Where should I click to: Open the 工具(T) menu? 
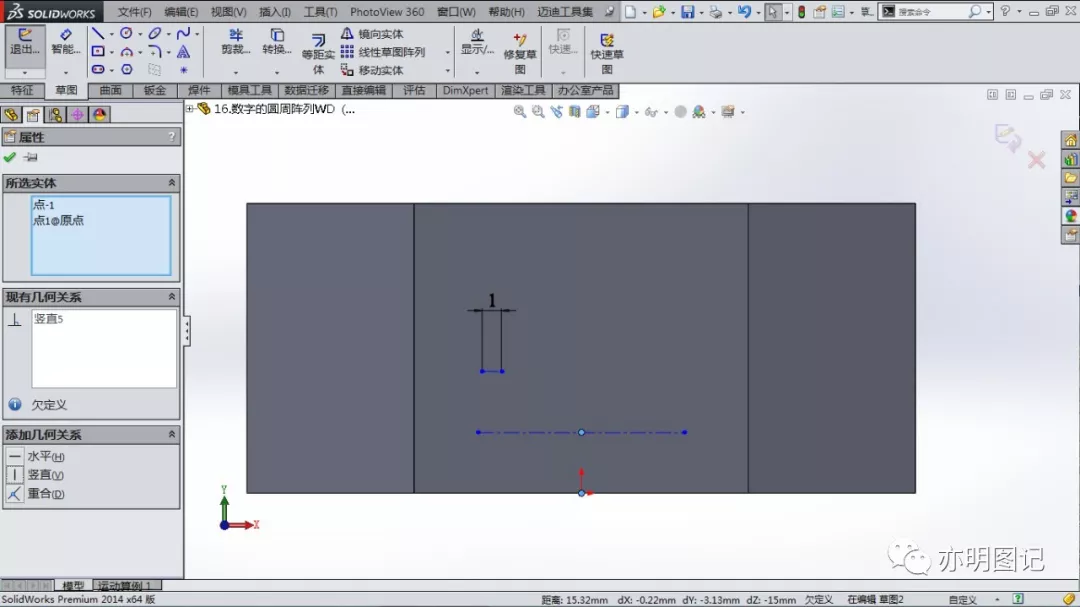320,12
